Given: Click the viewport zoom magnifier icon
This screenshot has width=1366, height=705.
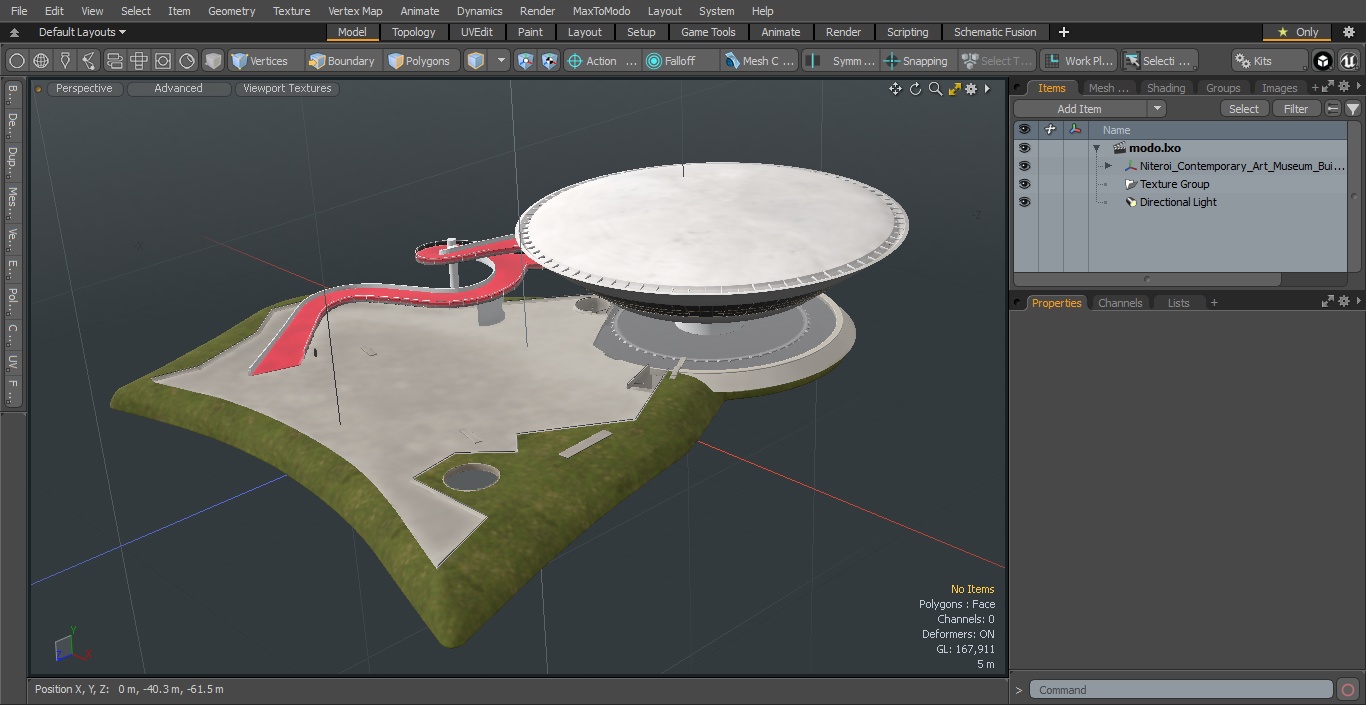Looking at the screenshot, I should point(935,89).
